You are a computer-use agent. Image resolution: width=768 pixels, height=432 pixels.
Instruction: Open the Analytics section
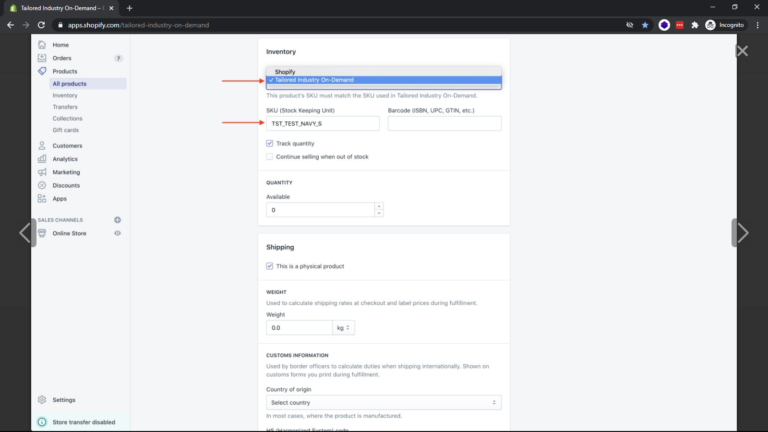65,159
